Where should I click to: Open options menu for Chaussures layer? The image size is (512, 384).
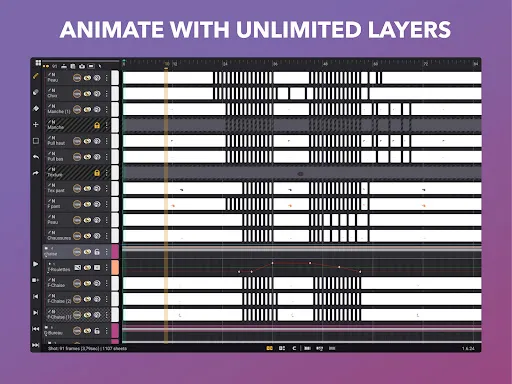[x=107, y=236]
